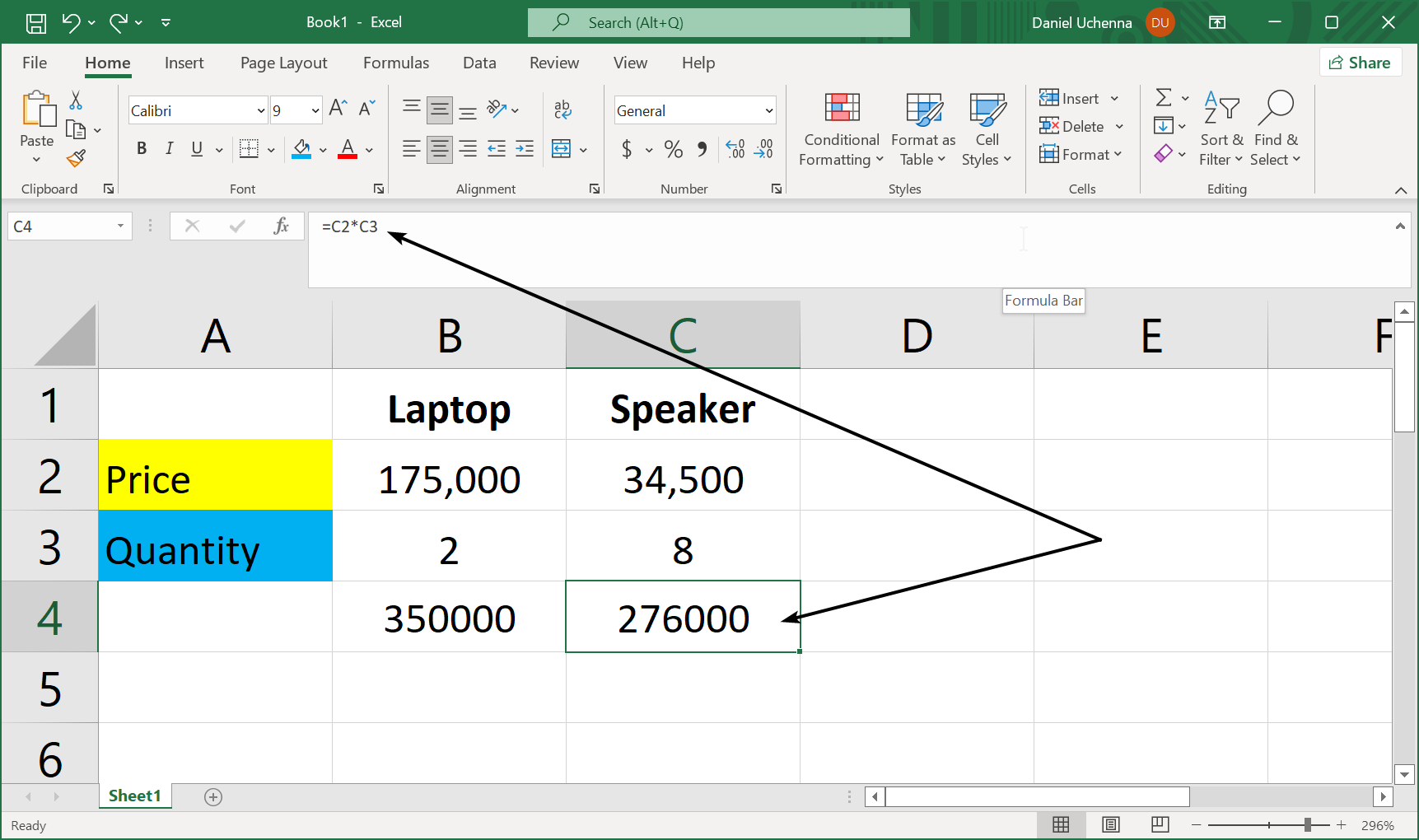Image resolution: width=1419 pixels, height=840 pixels.
Task: Click the AutoSum sigma icon
Action: tap(1163, 98)
